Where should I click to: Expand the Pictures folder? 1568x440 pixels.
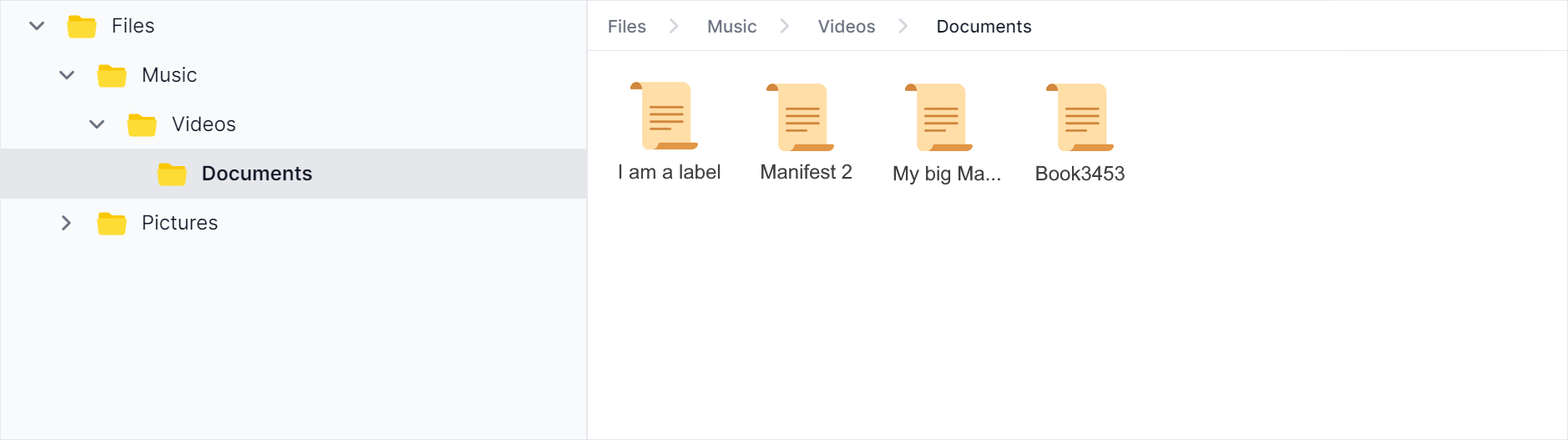(x=67, y=223)
